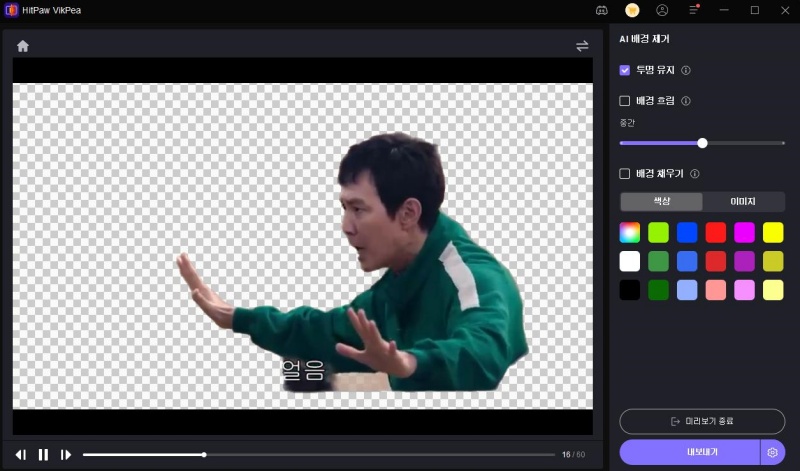The height and width of the screenshot is (471, 800).
Task: Click the 내보내기 export button
Action: pos(689,453)
